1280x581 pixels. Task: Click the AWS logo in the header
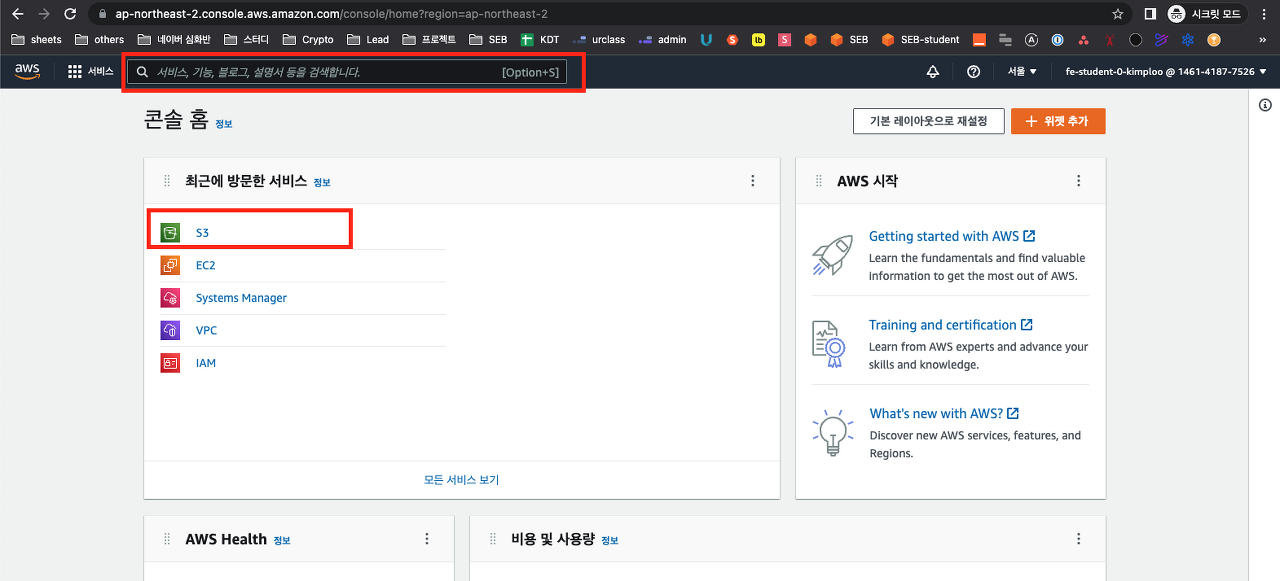point(27,72)
